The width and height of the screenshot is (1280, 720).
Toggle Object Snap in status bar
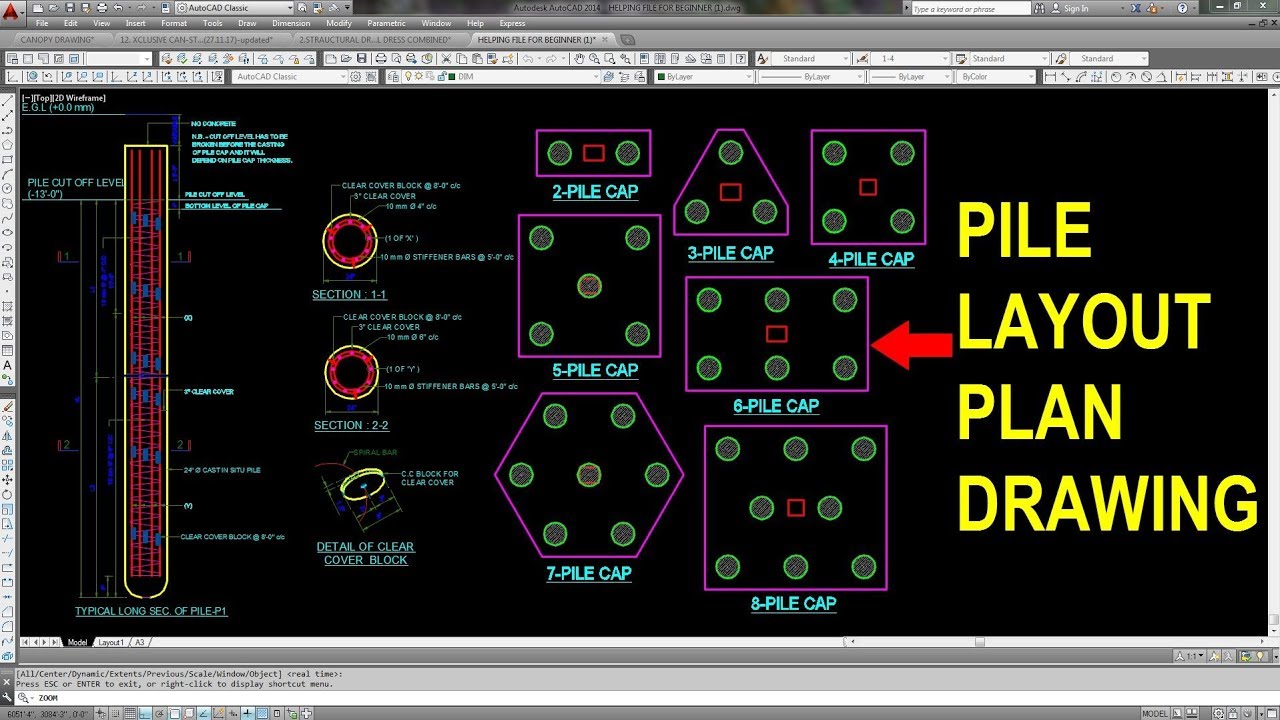click(174, 713)
